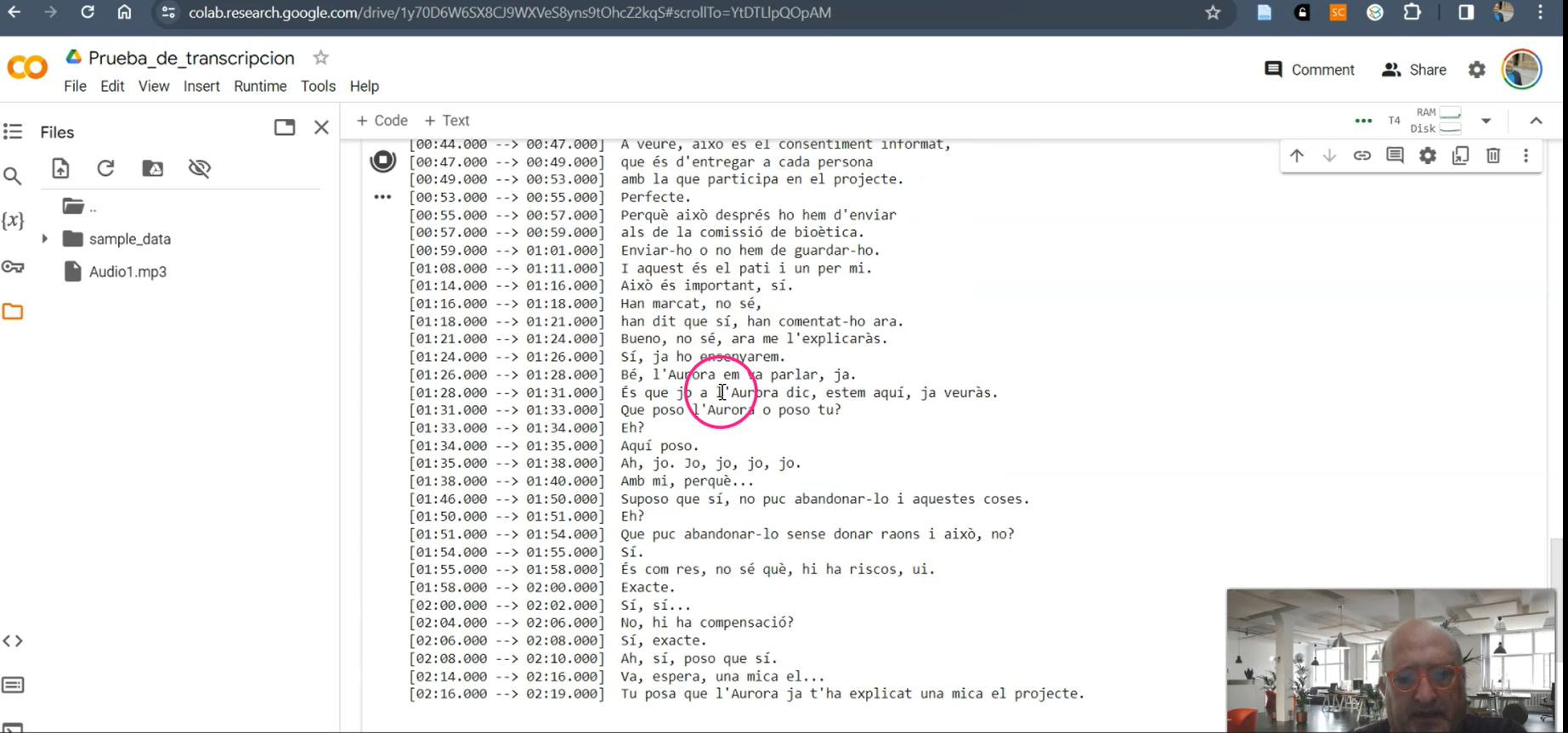The height and width of the screenshot is (733, 1568).
Task: Open the table of contents sidebar
Action: [13, 132]
